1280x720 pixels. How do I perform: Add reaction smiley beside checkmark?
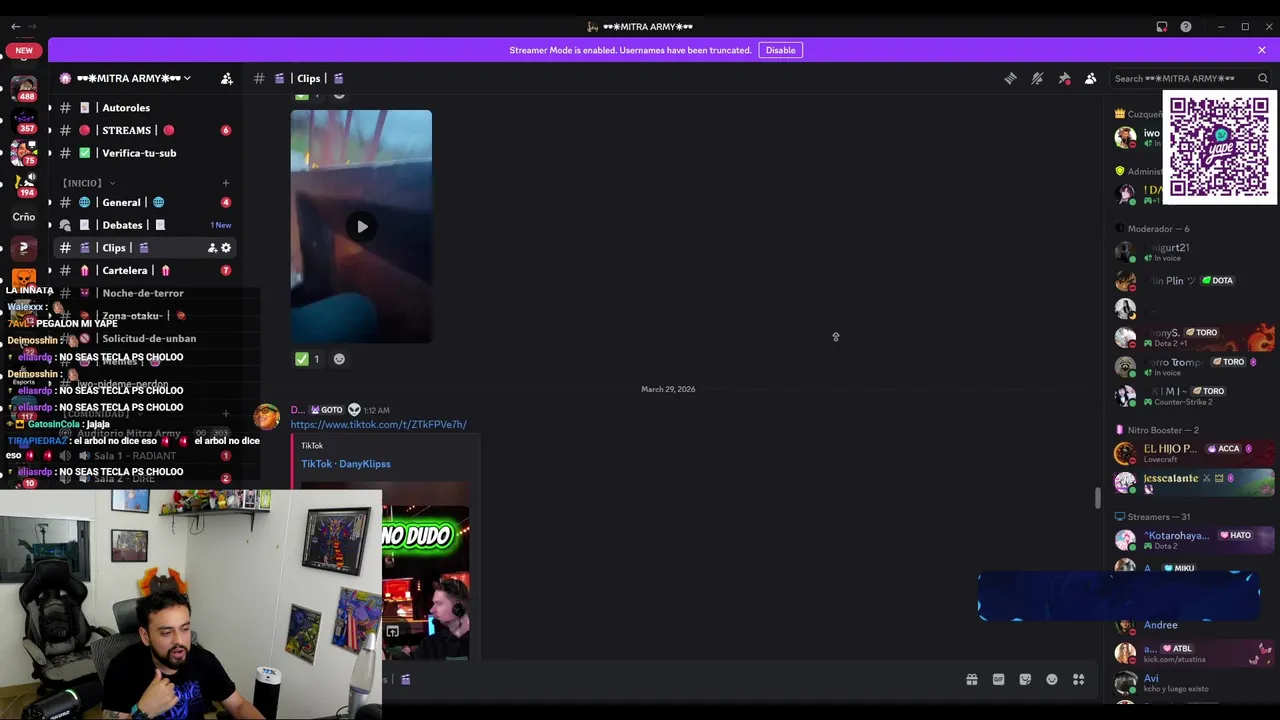point(339,359)
